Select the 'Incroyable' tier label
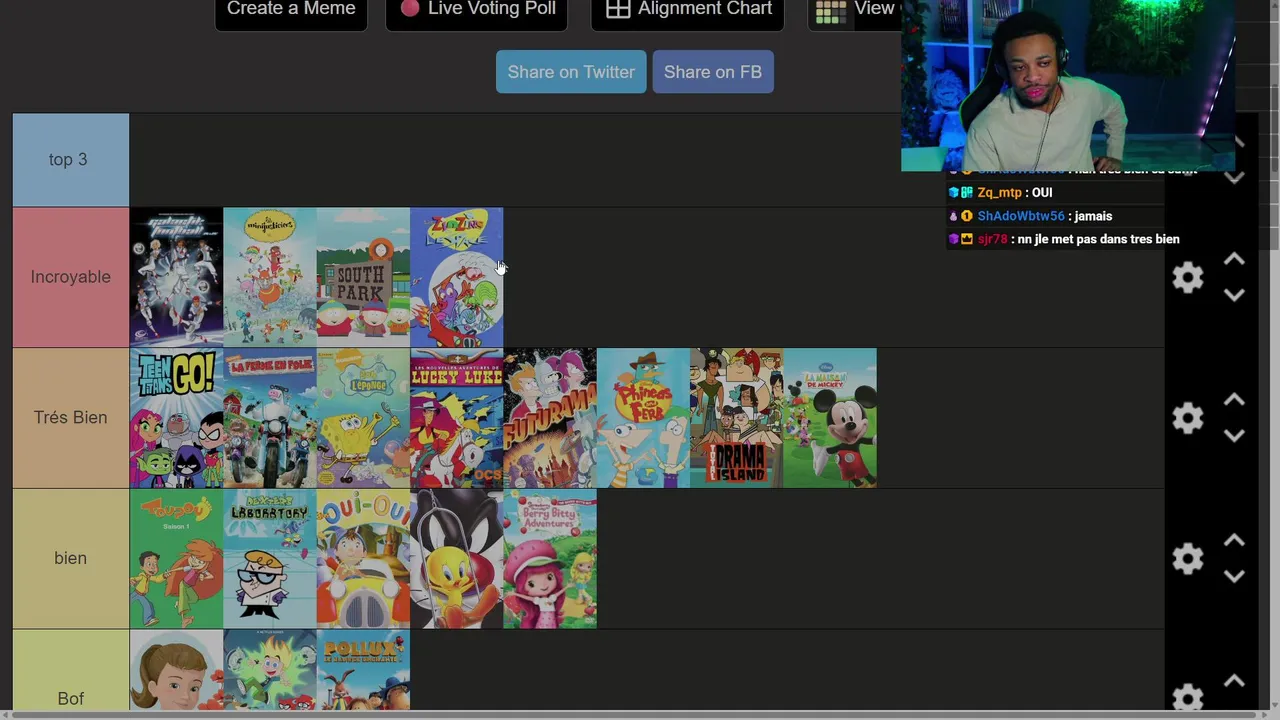Image resolution: width=1280 pixels, height=720 pixels. [70, 277]
